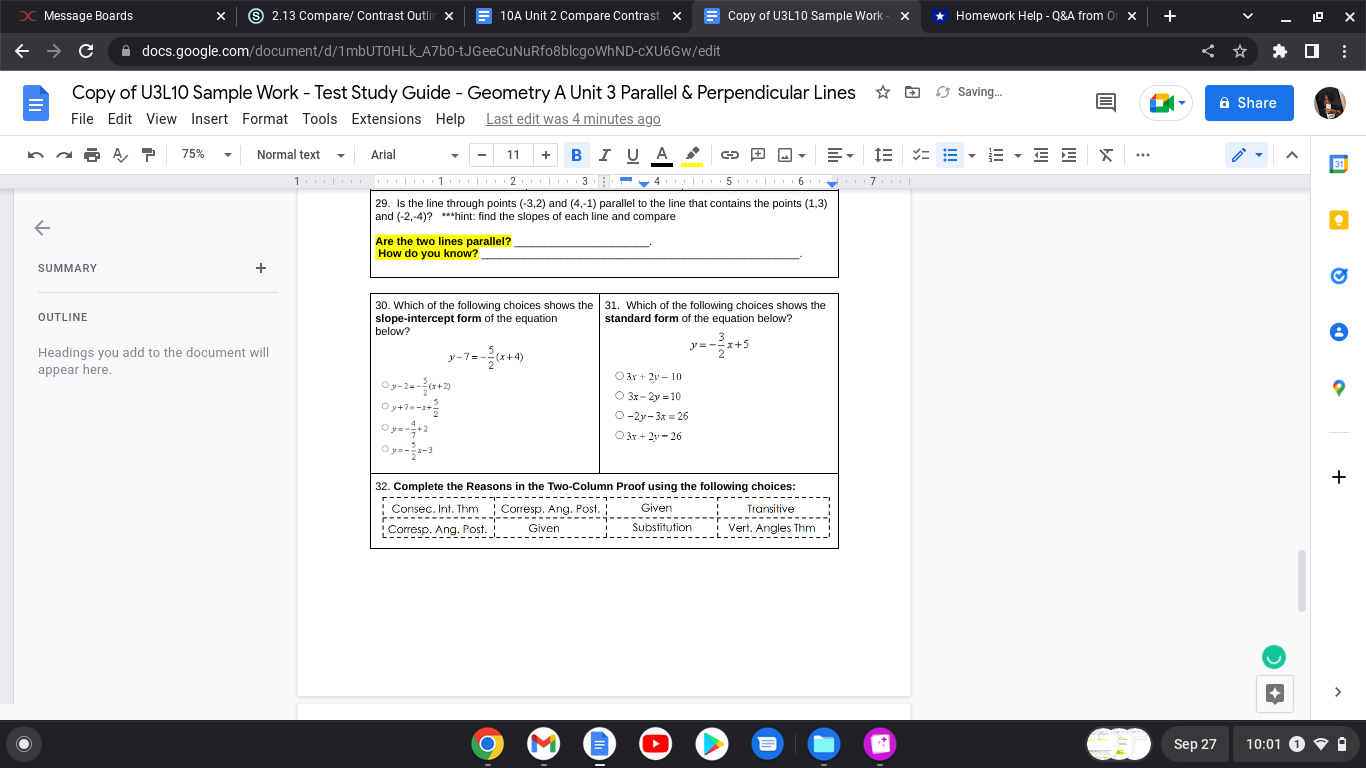Open the Extensions menu
The height and width of the screenshot is (768, 1366).
coord(386,119)
